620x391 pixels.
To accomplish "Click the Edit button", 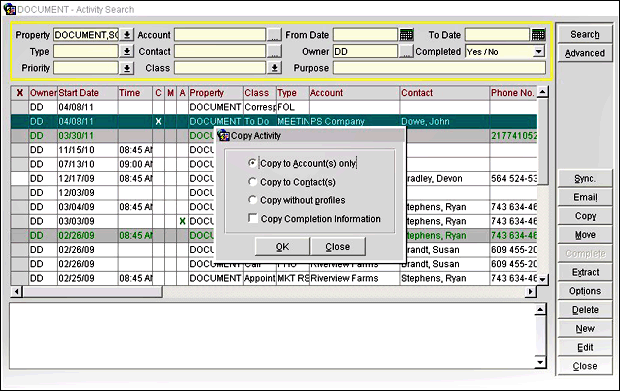I will point(585,348).
